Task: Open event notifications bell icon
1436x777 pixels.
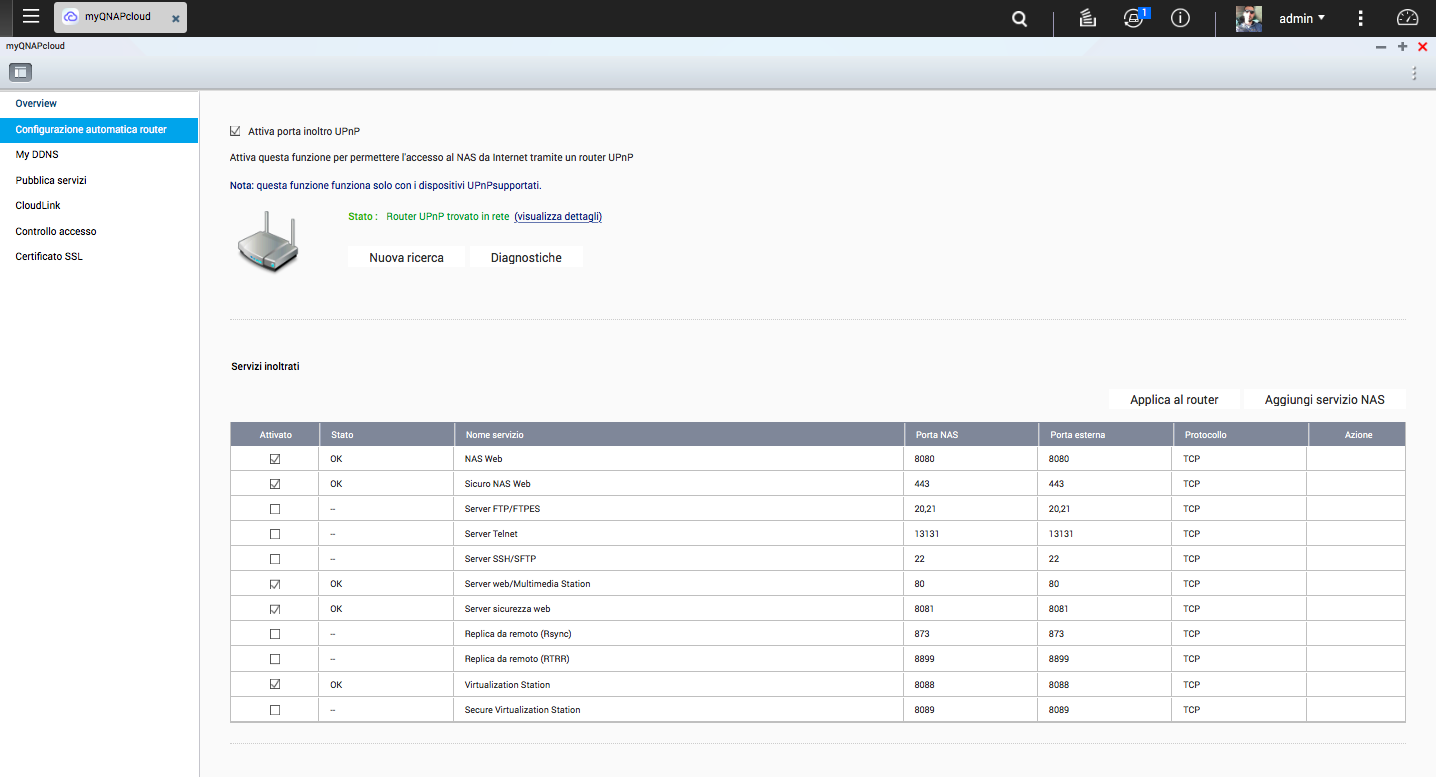Action: pos(1133,19)
